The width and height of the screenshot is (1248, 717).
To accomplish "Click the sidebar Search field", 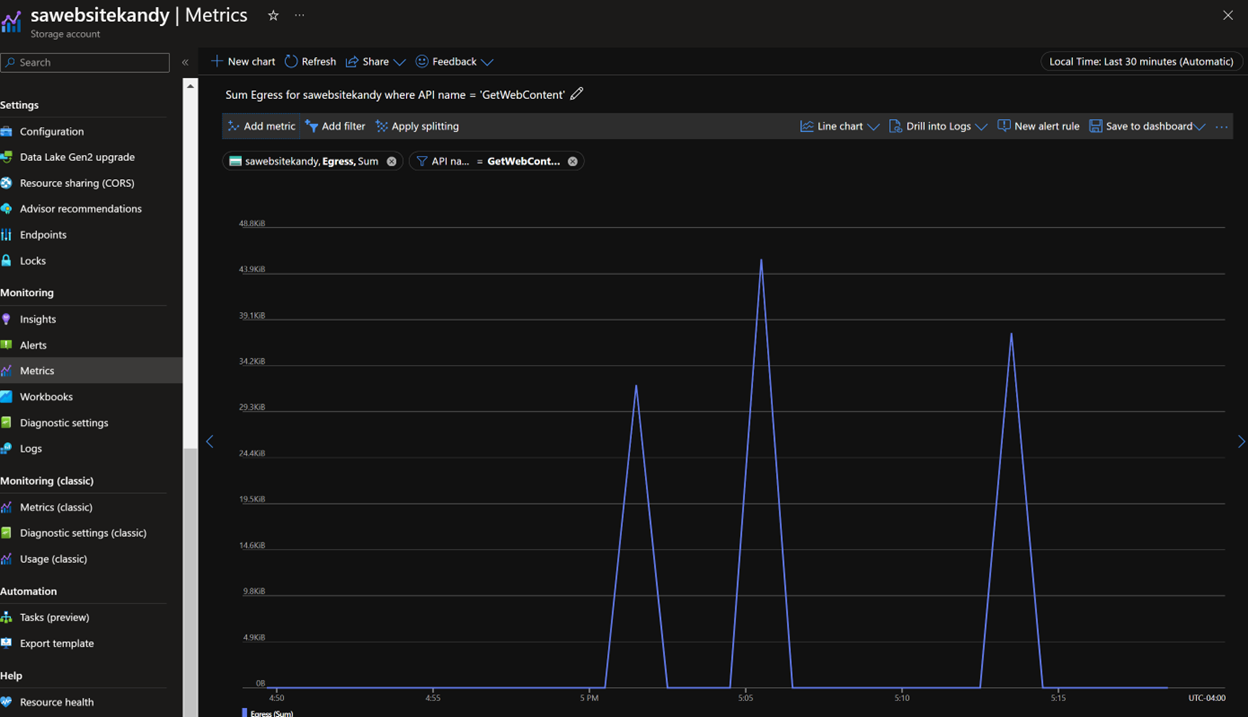I will point(85,62).
